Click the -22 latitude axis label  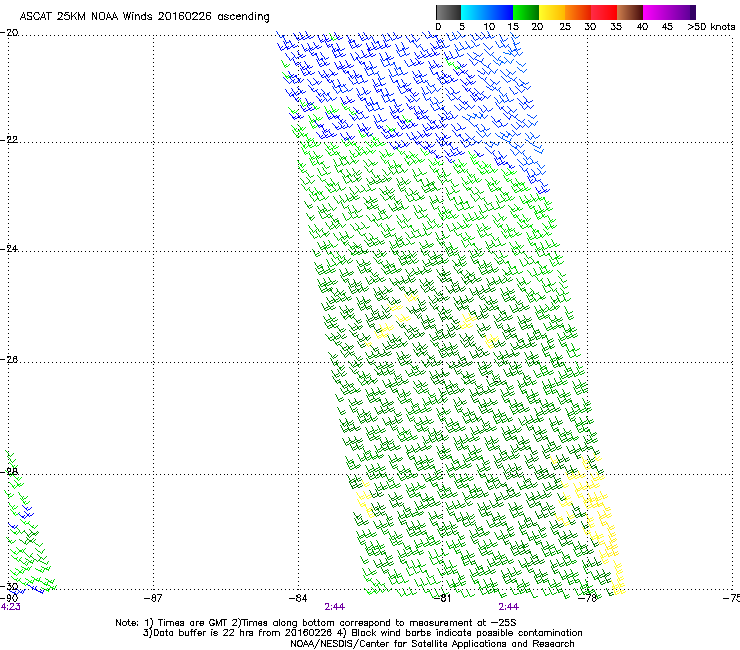(x=10, y=140)
